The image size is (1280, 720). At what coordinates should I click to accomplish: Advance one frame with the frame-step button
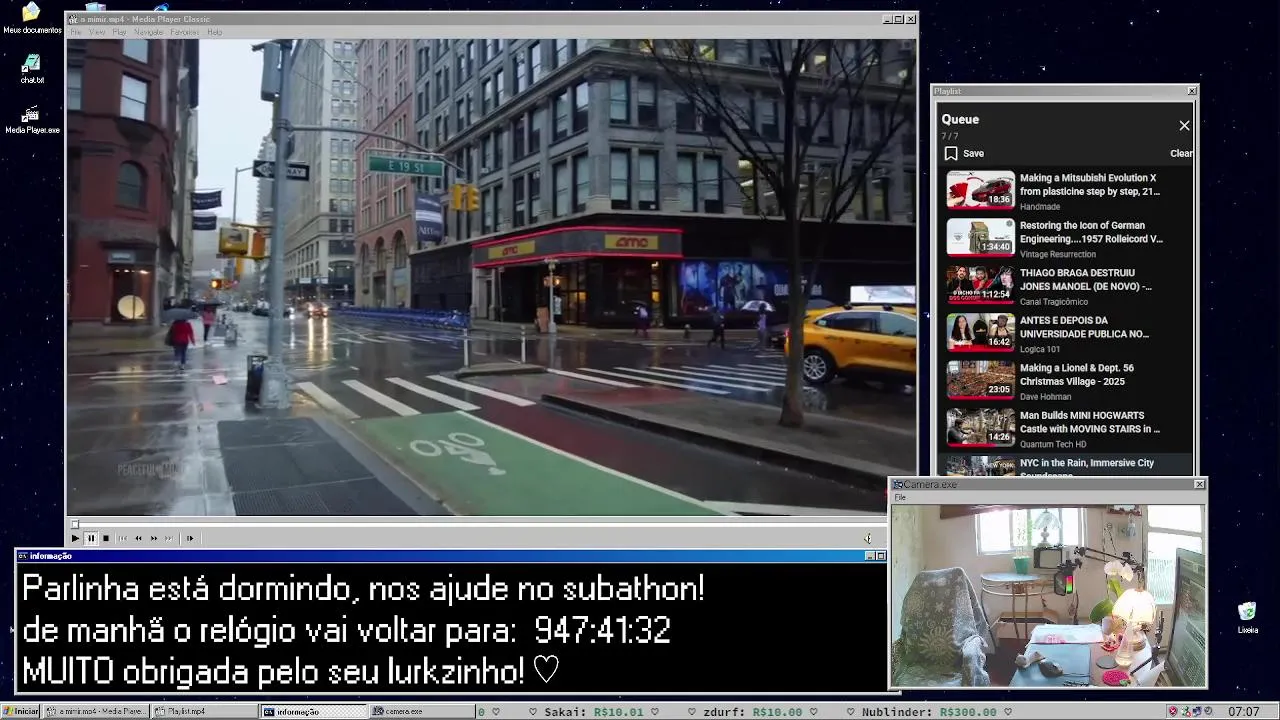point(190,538)
